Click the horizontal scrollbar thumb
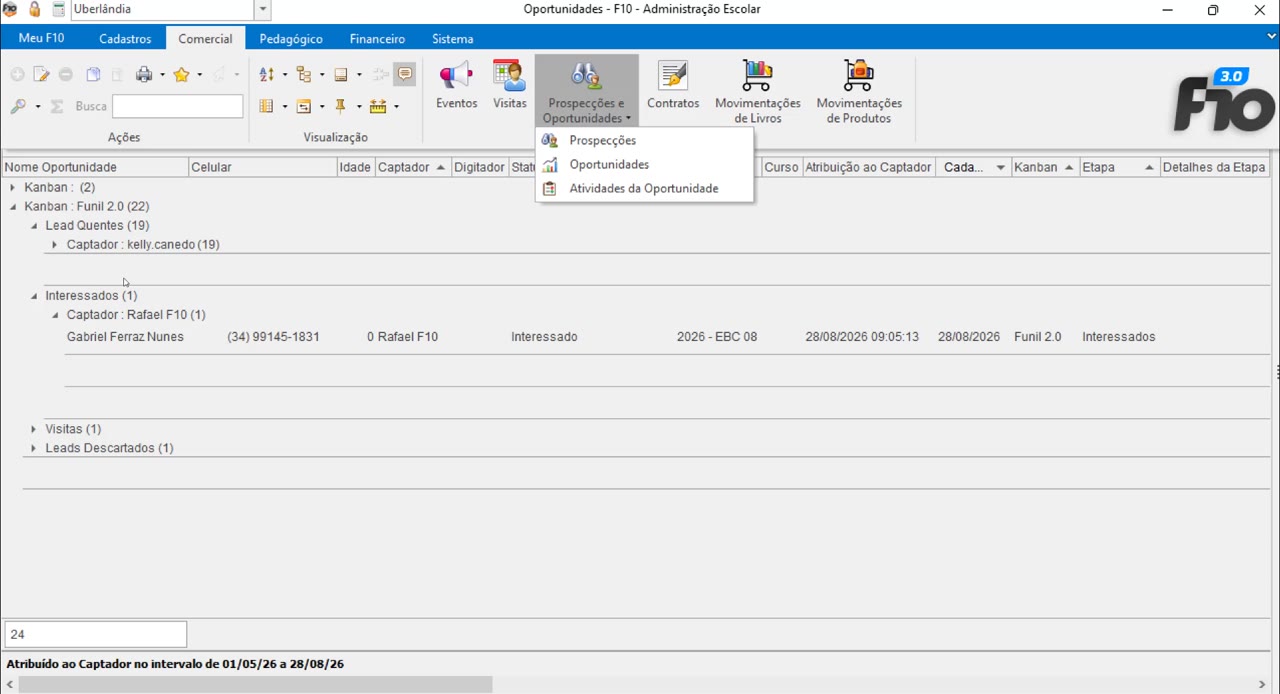This screenshot has width=1280, height=694. click(x=255, y=685)
